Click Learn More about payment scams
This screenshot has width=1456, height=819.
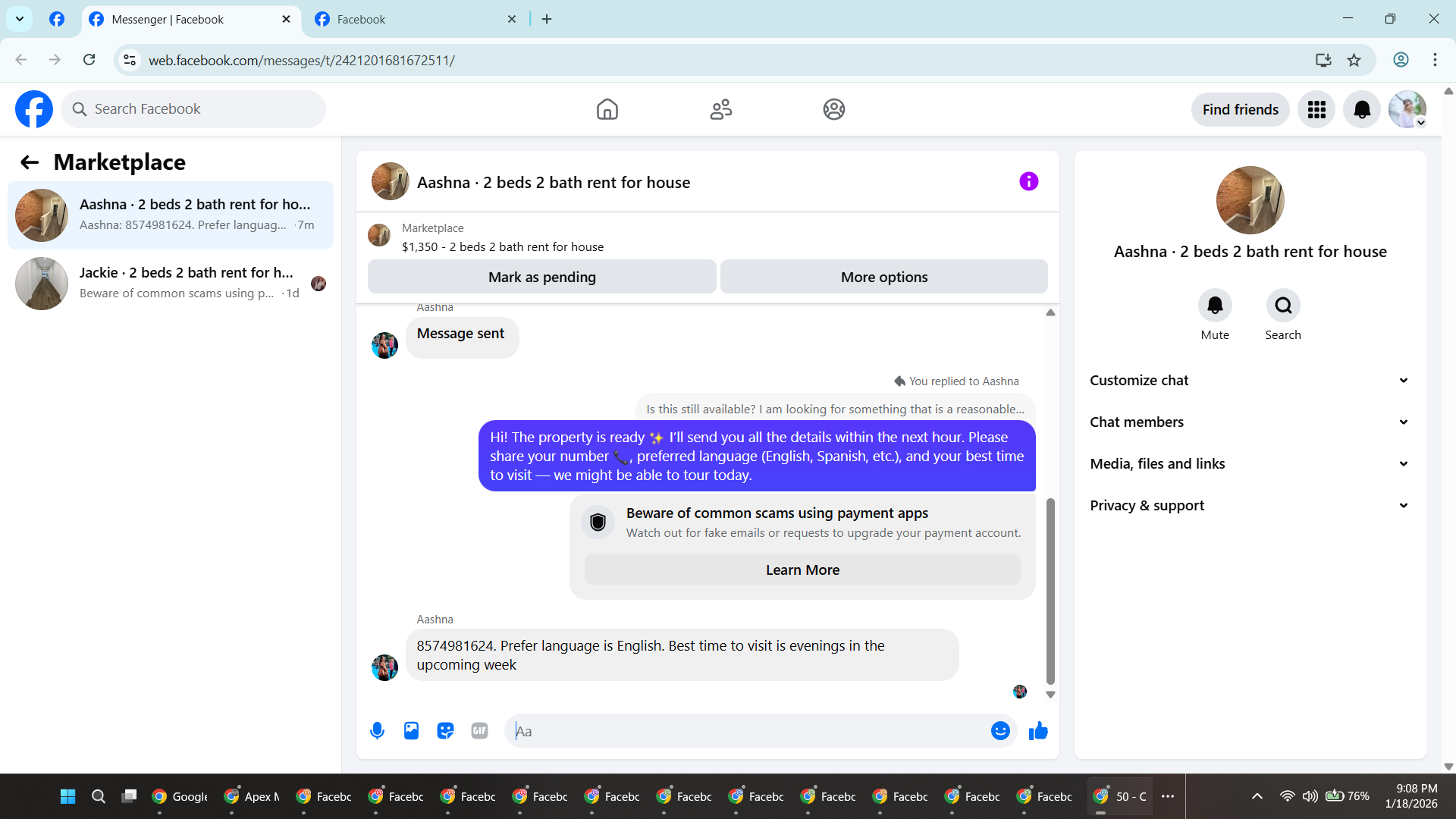[802, 570]
